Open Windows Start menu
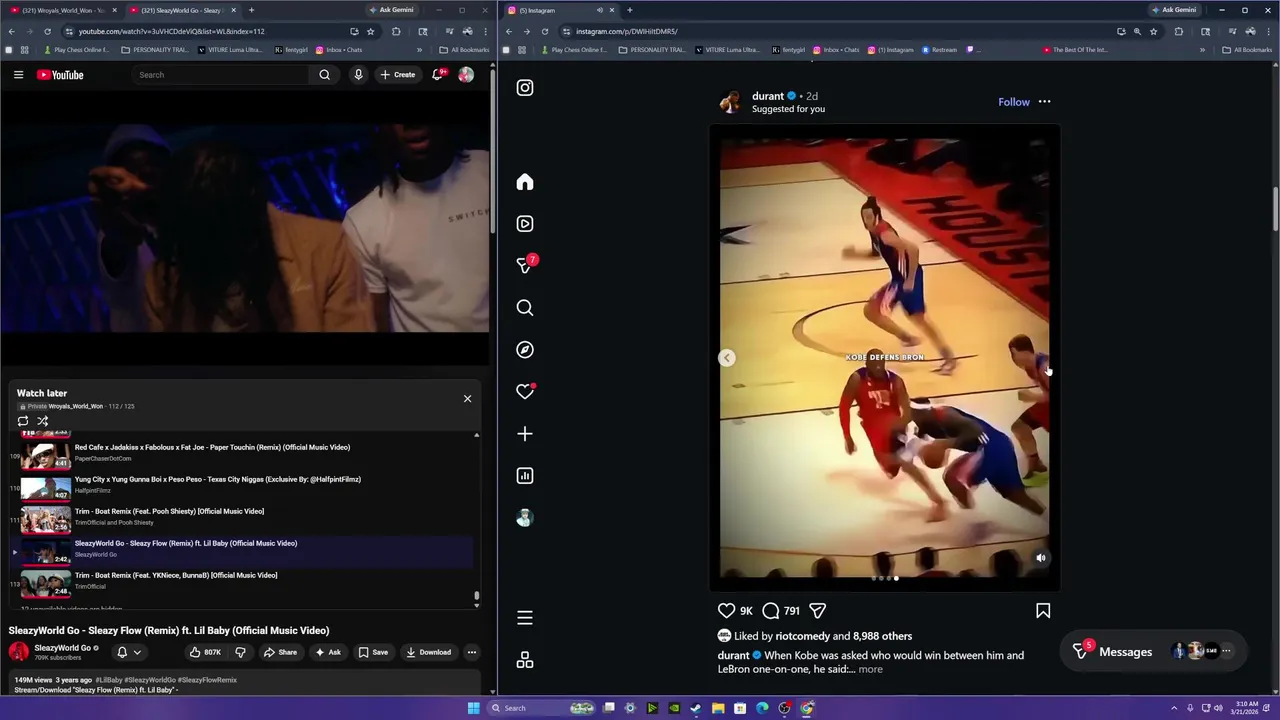 [x=473, y=708]
